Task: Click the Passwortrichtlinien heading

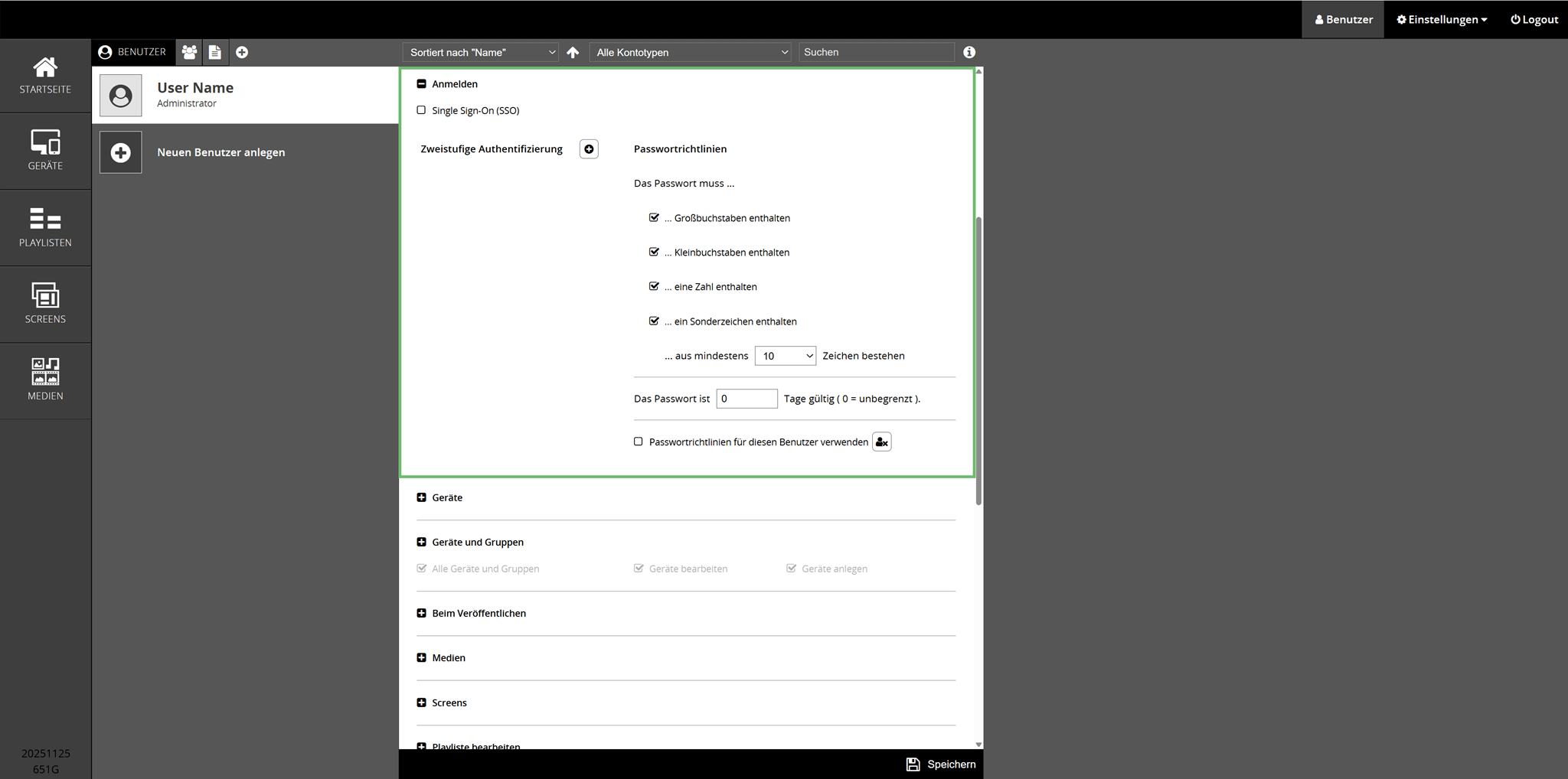Action: click(x=680, y=149)
